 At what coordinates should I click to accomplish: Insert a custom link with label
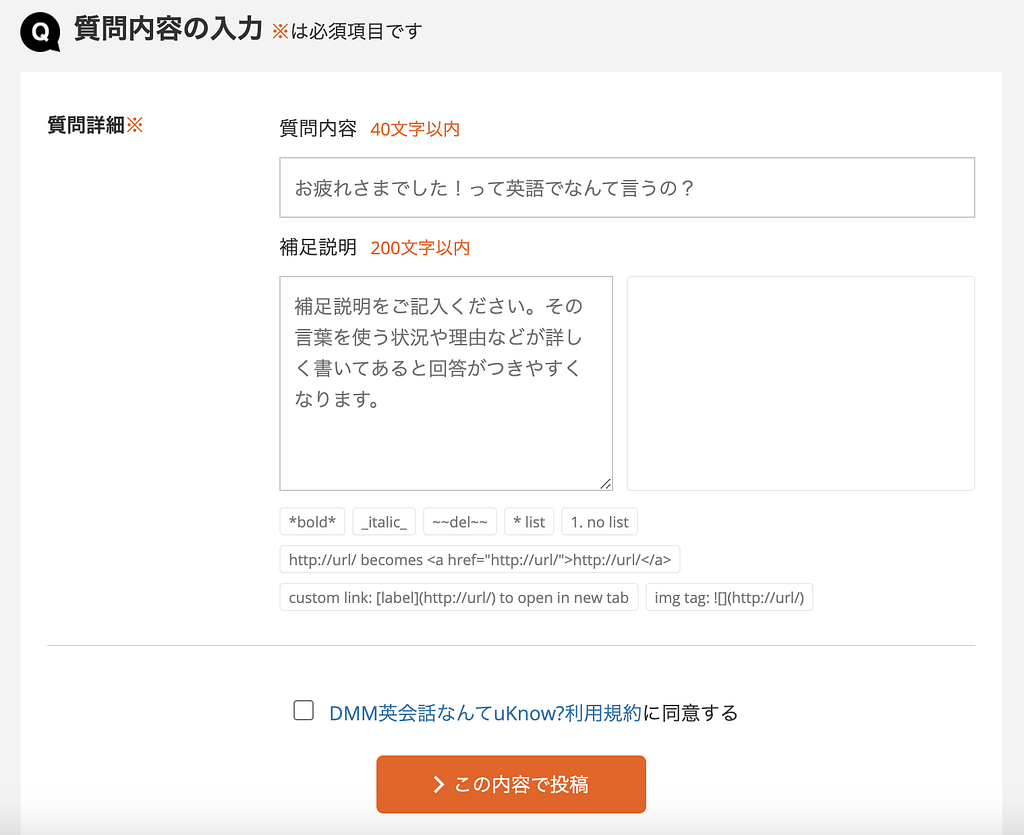458,598
